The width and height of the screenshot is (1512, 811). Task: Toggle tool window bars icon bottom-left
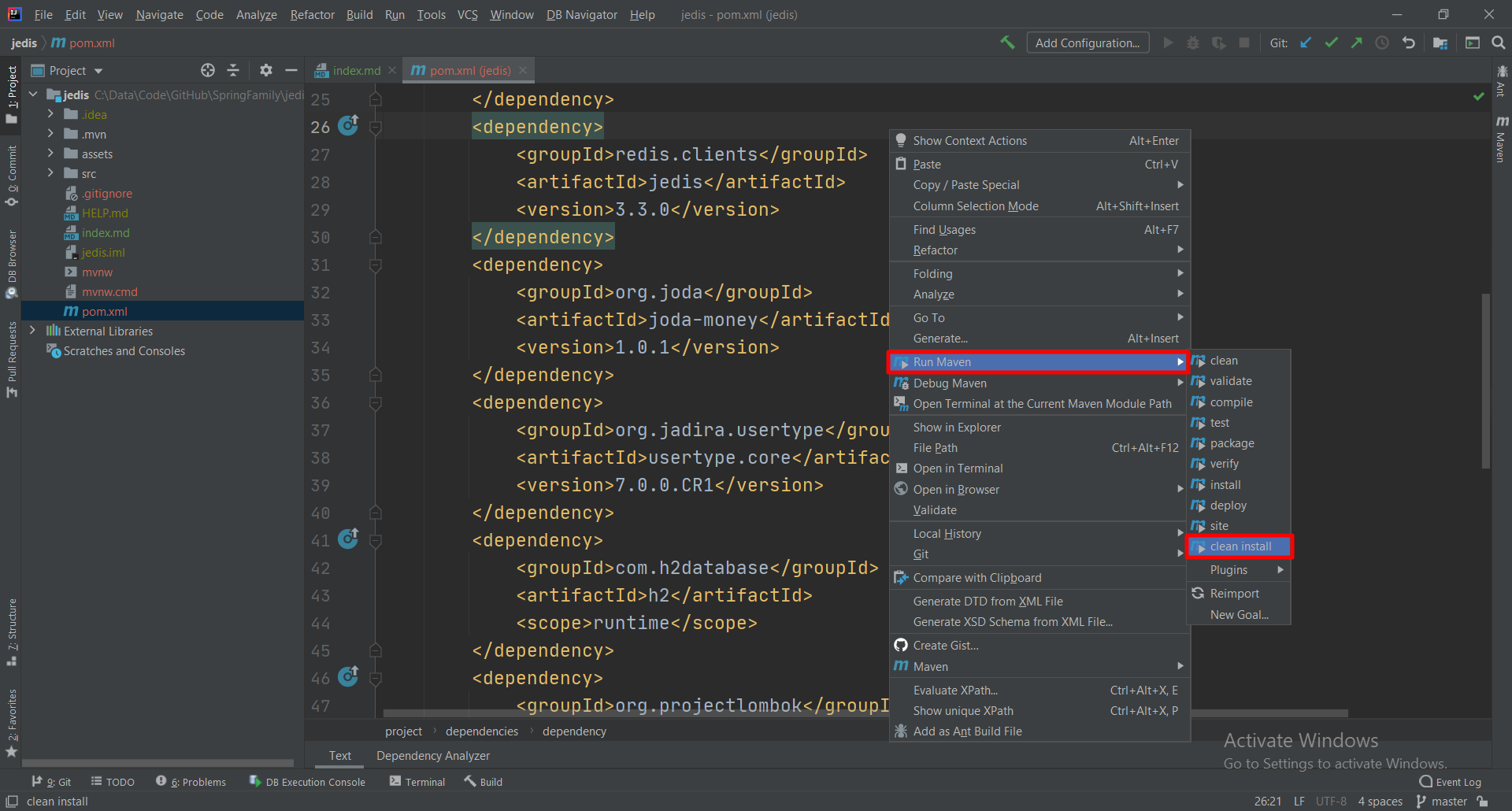pyautogui.click(x=11, y=802)
